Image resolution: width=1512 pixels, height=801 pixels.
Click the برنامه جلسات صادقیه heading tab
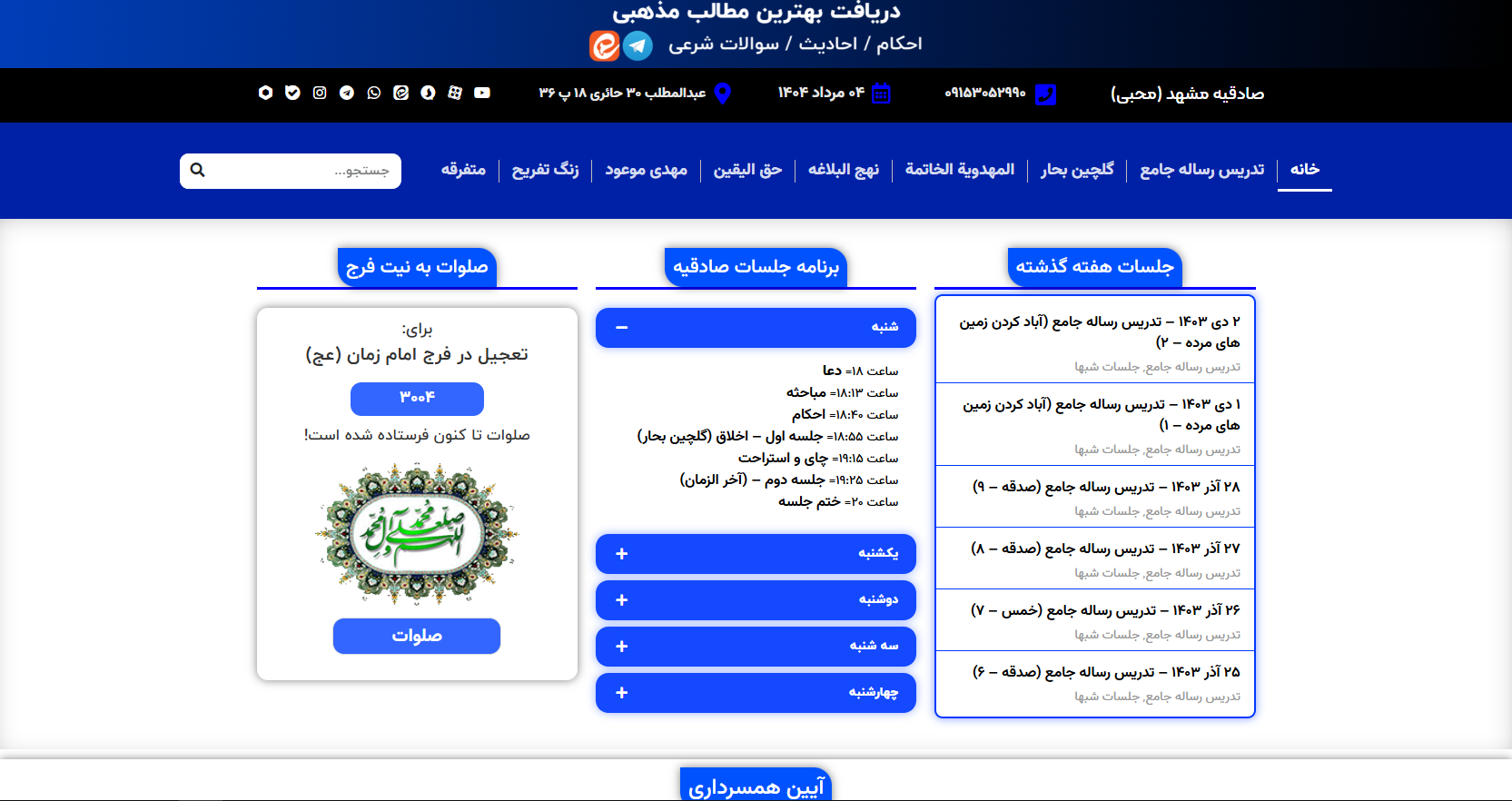tap(756, 266)
